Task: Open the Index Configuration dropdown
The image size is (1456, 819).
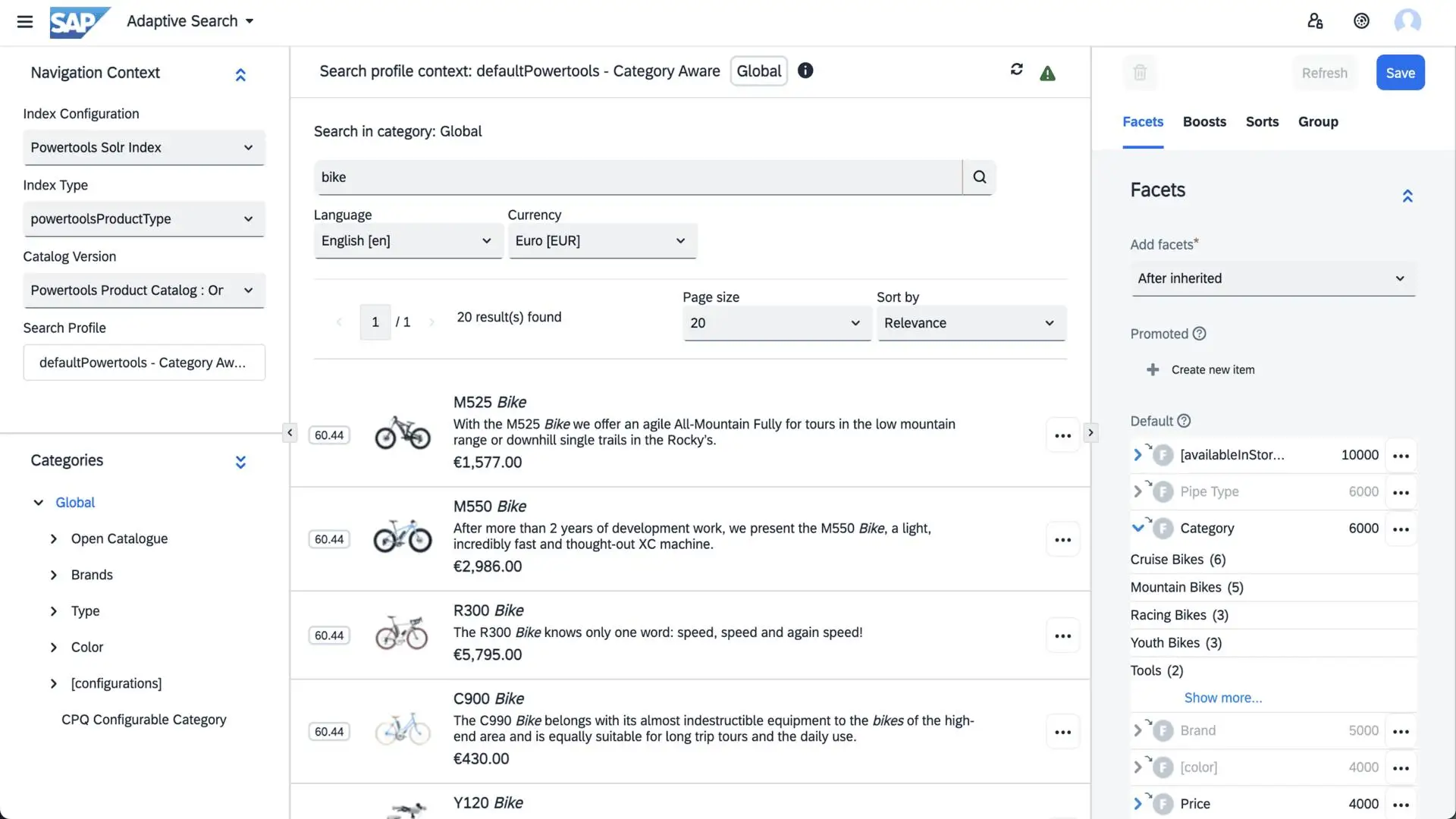Action: (144, 147)
